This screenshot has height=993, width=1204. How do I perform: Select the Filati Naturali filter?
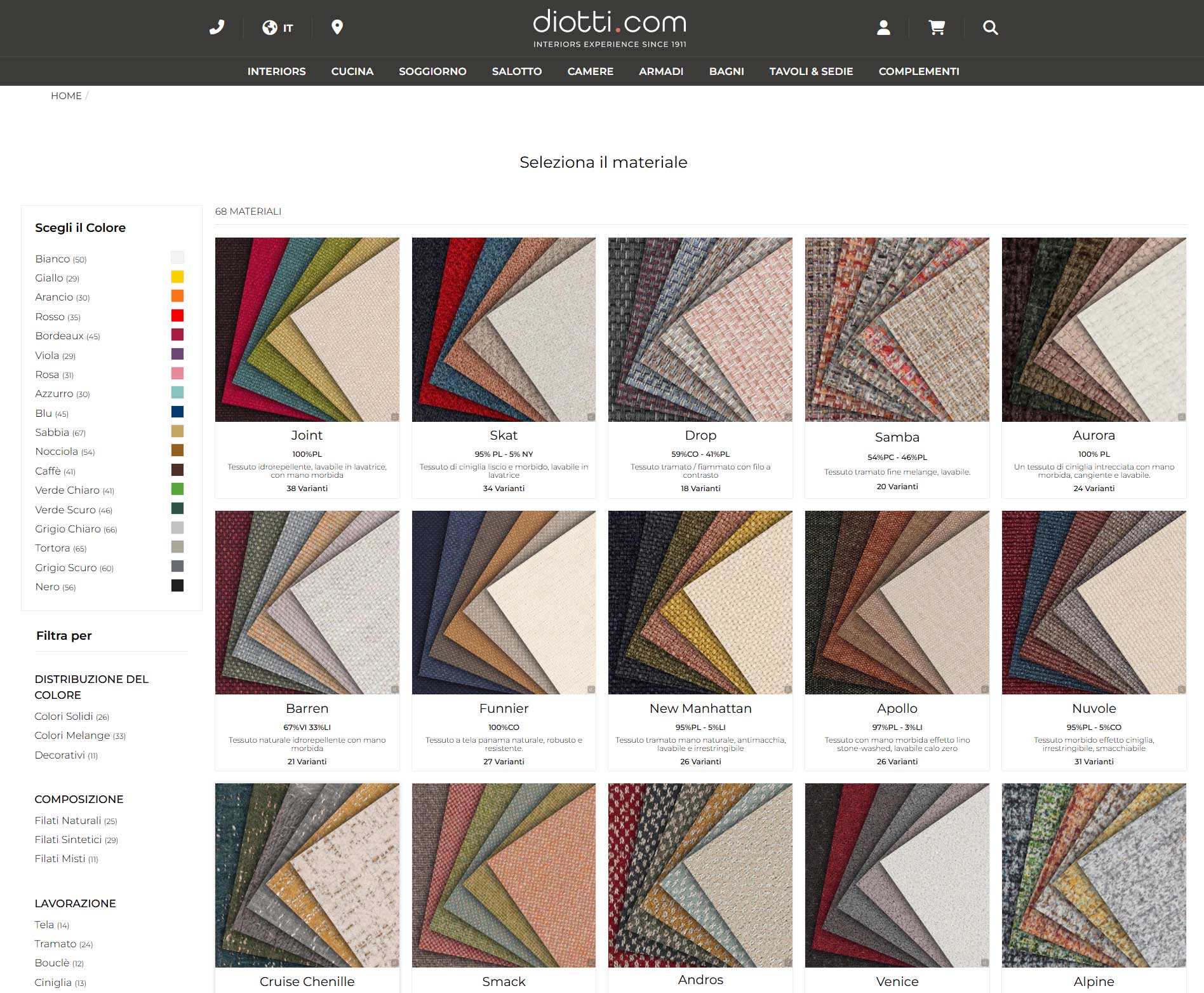tap(68, 820)
